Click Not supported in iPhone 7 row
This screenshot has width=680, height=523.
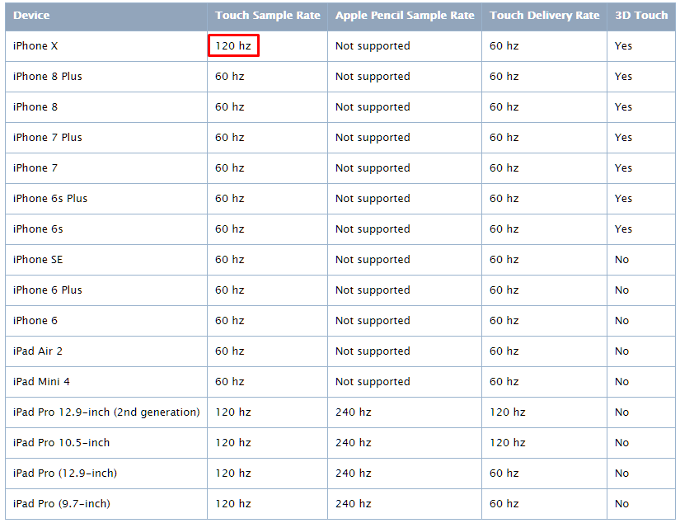point(373,168)
